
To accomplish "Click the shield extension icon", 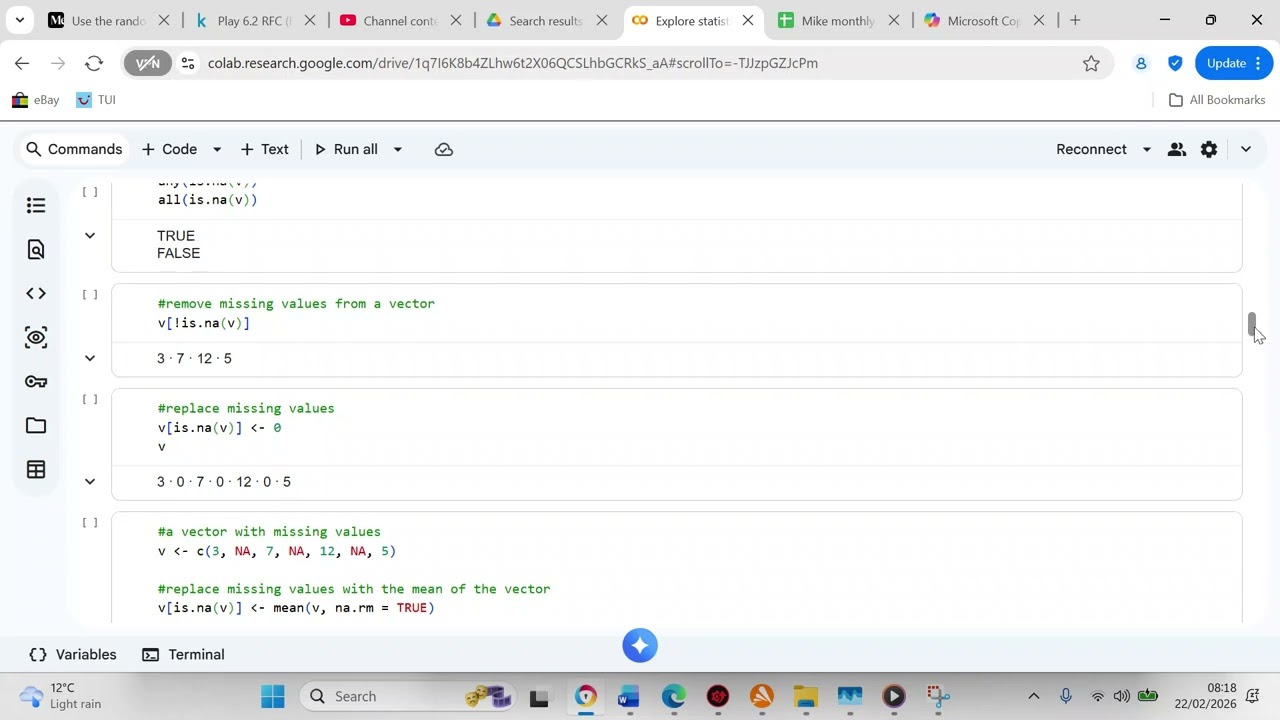I will (x=1175, y=63).
